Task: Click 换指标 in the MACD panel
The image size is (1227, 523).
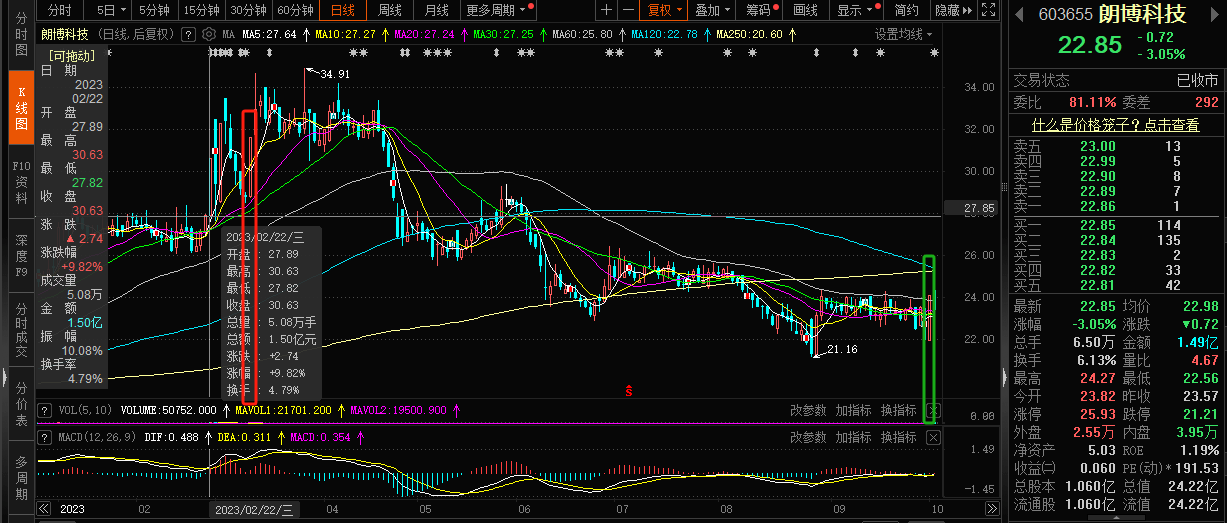Action: (x=899, y=438)
